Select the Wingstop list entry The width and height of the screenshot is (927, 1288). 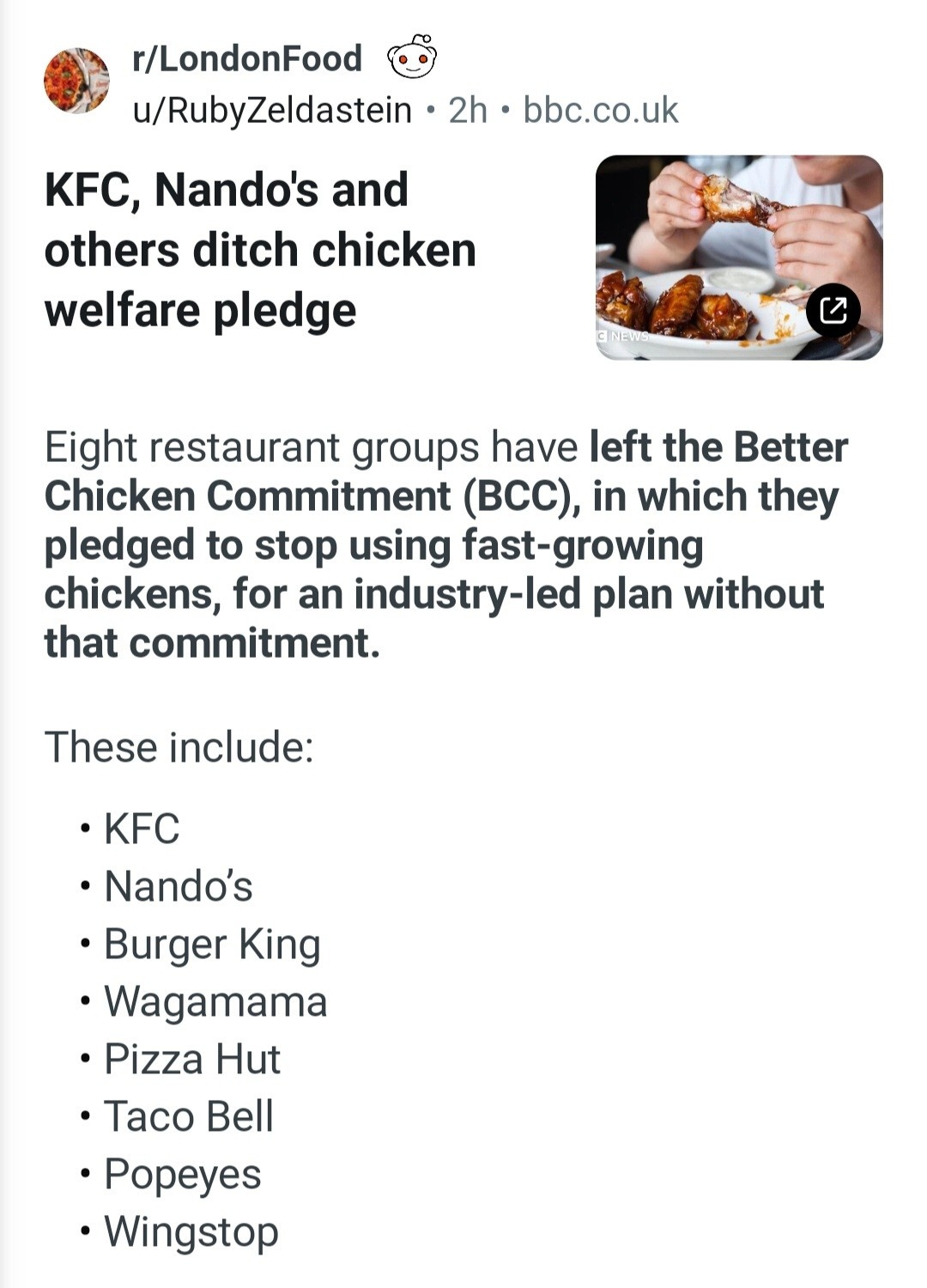click(x=191, y=1231)
